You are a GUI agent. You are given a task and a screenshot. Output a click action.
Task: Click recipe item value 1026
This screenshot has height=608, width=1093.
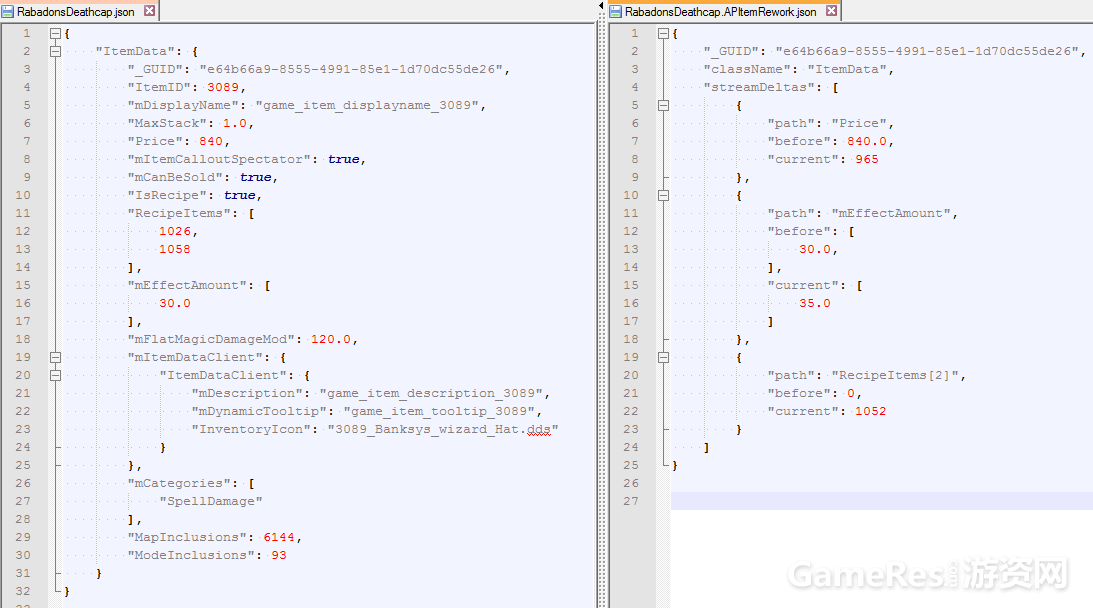[175, 231]
